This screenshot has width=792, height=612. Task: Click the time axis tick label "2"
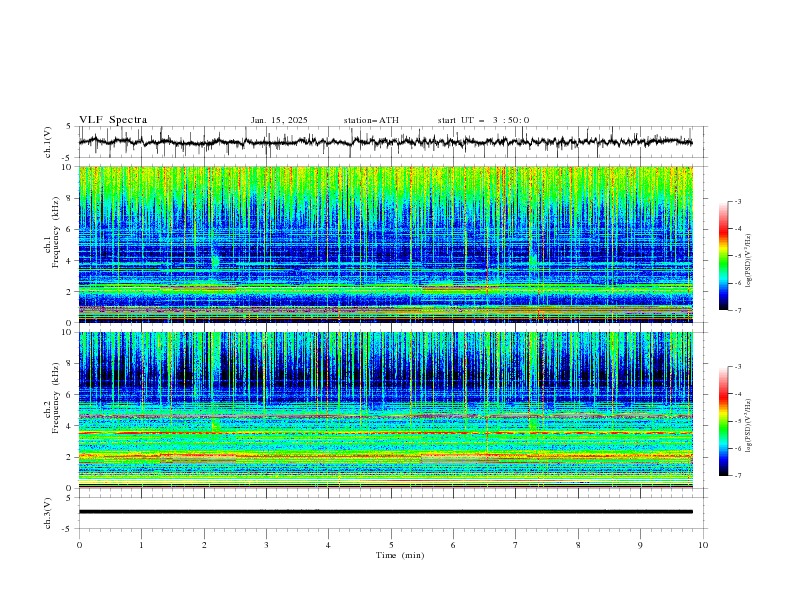pyautogui.click(x=204, y=545)
